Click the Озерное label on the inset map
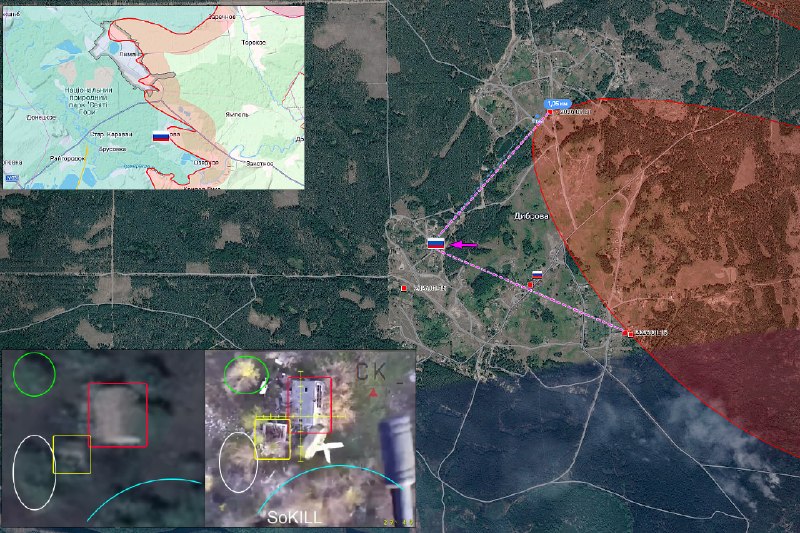 pyautogui.click(x=207, y=163)
